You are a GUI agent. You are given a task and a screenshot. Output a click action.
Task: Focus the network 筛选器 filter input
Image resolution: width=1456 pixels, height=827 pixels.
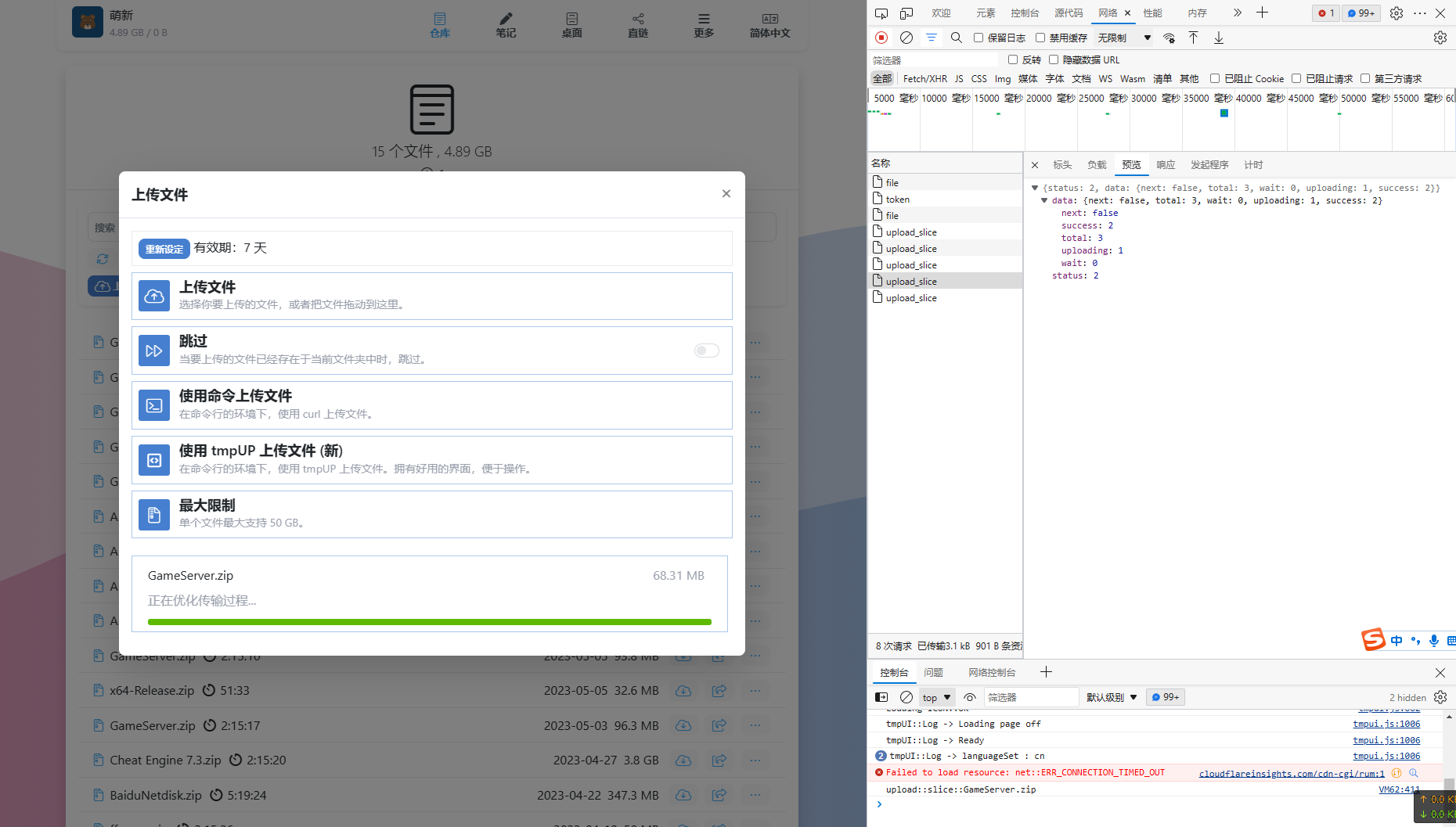coord(933,60)
